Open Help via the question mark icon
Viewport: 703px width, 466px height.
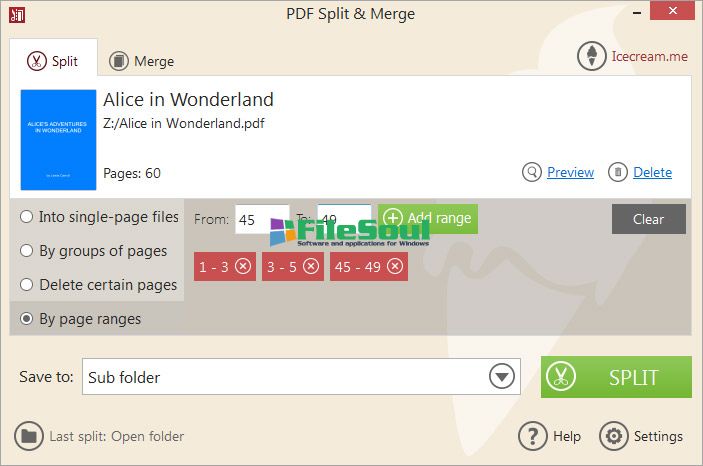click(533, 436)
